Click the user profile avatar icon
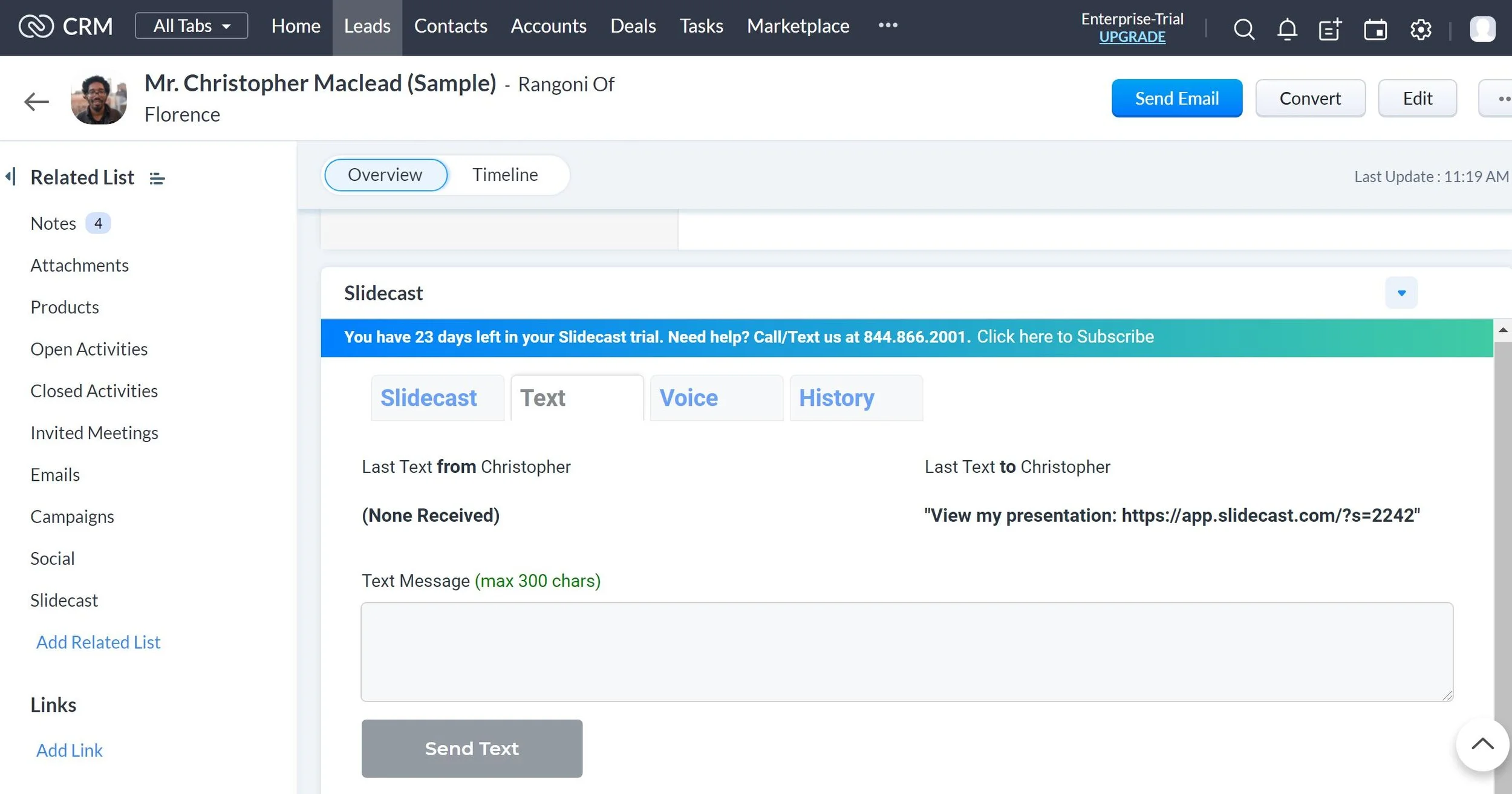Image resolution: width=1512 pixels, height=794 pixels. [1482, 28]
